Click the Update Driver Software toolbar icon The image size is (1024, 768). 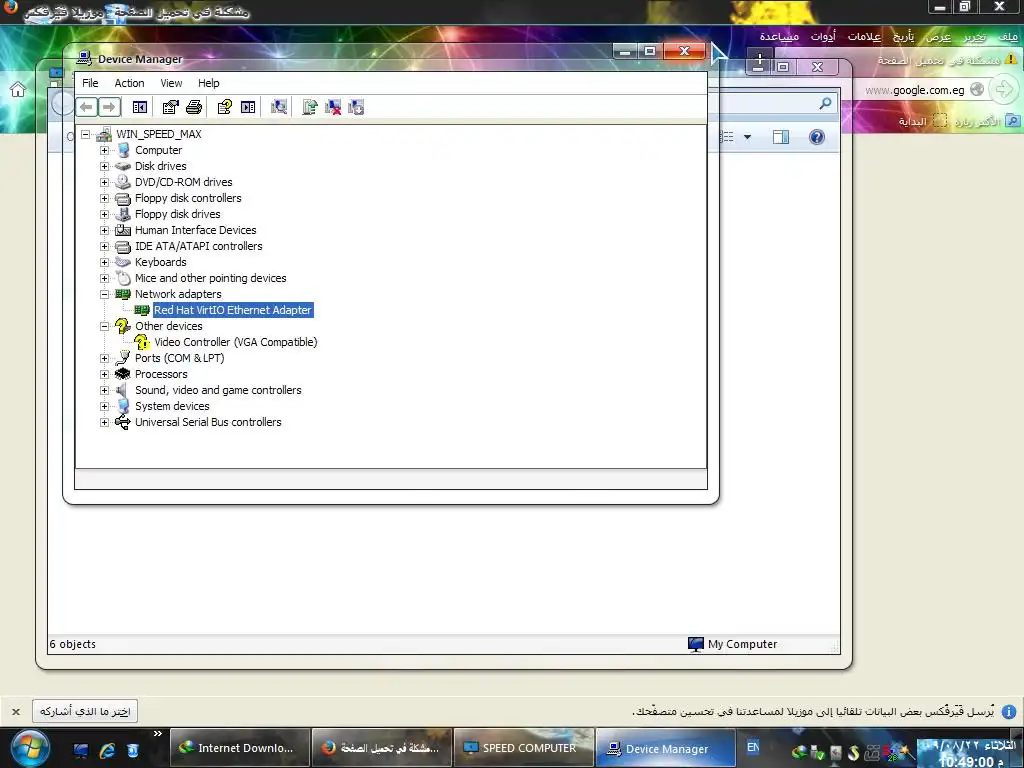click(x=310, y=107)
